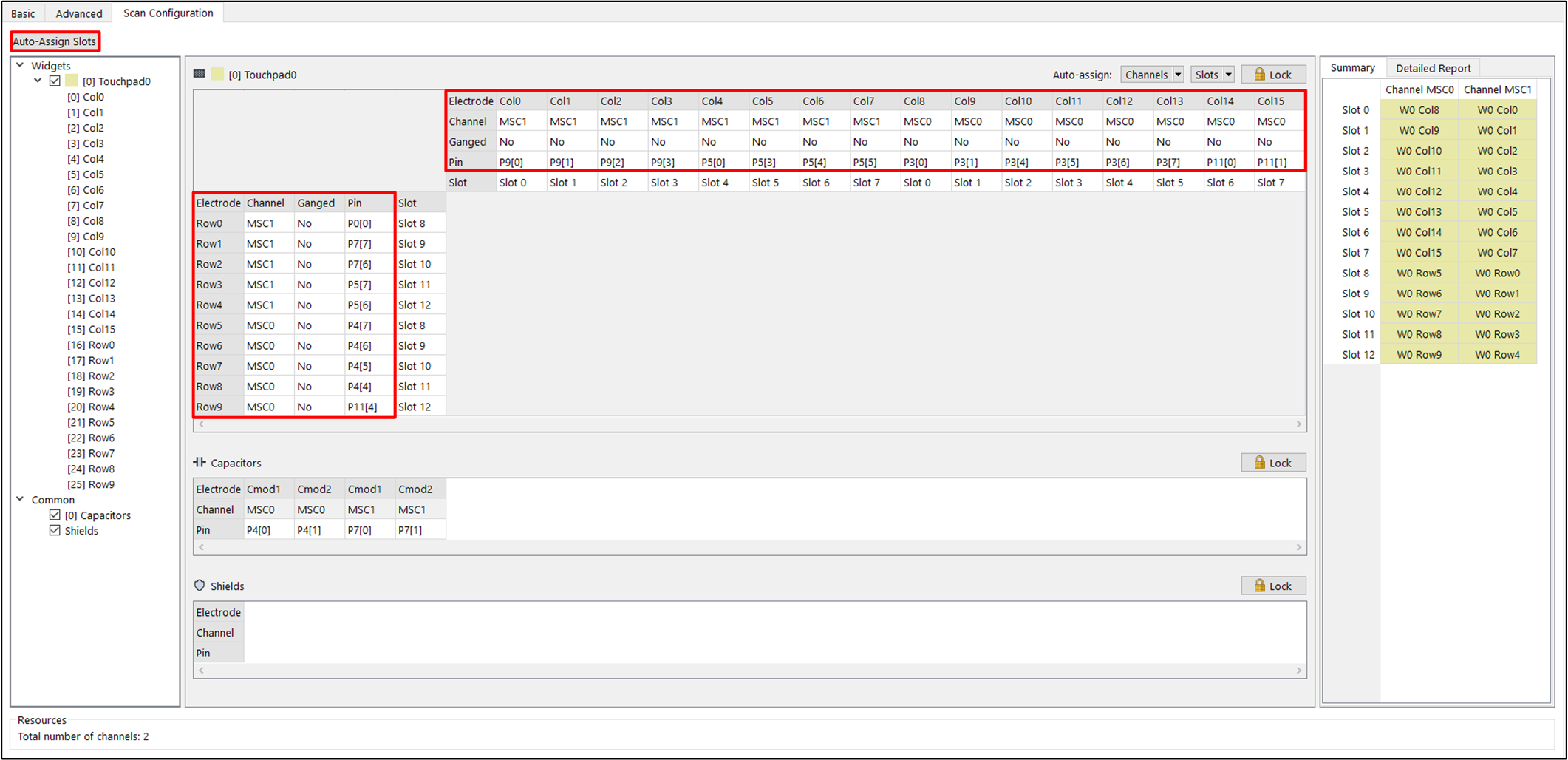Switch to the Basic tab
The width and height of the screenshot is (1568, 760).
pos(23,13)
